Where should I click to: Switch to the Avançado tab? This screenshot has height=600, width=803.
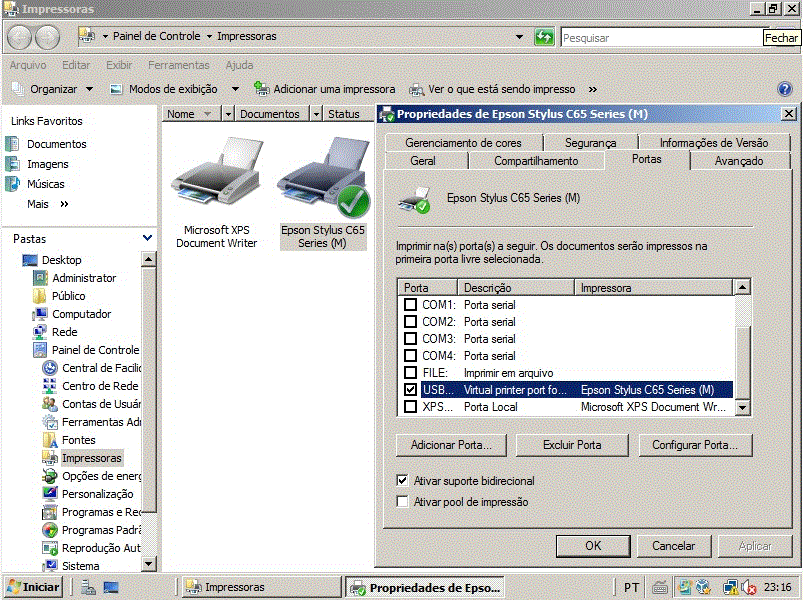tap(738, 161)
